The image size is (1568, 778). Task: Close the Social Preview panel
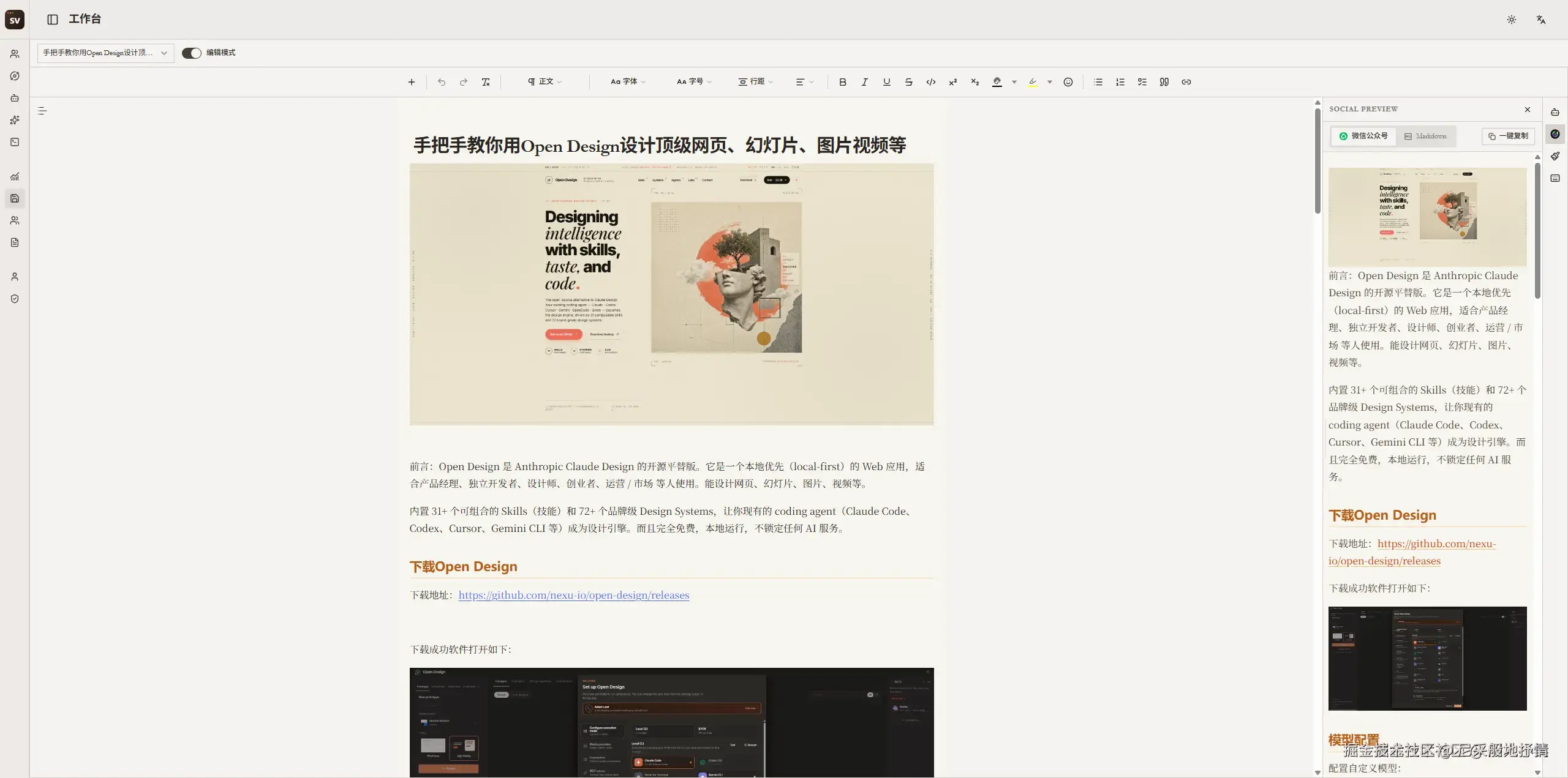click(1528, 110)
